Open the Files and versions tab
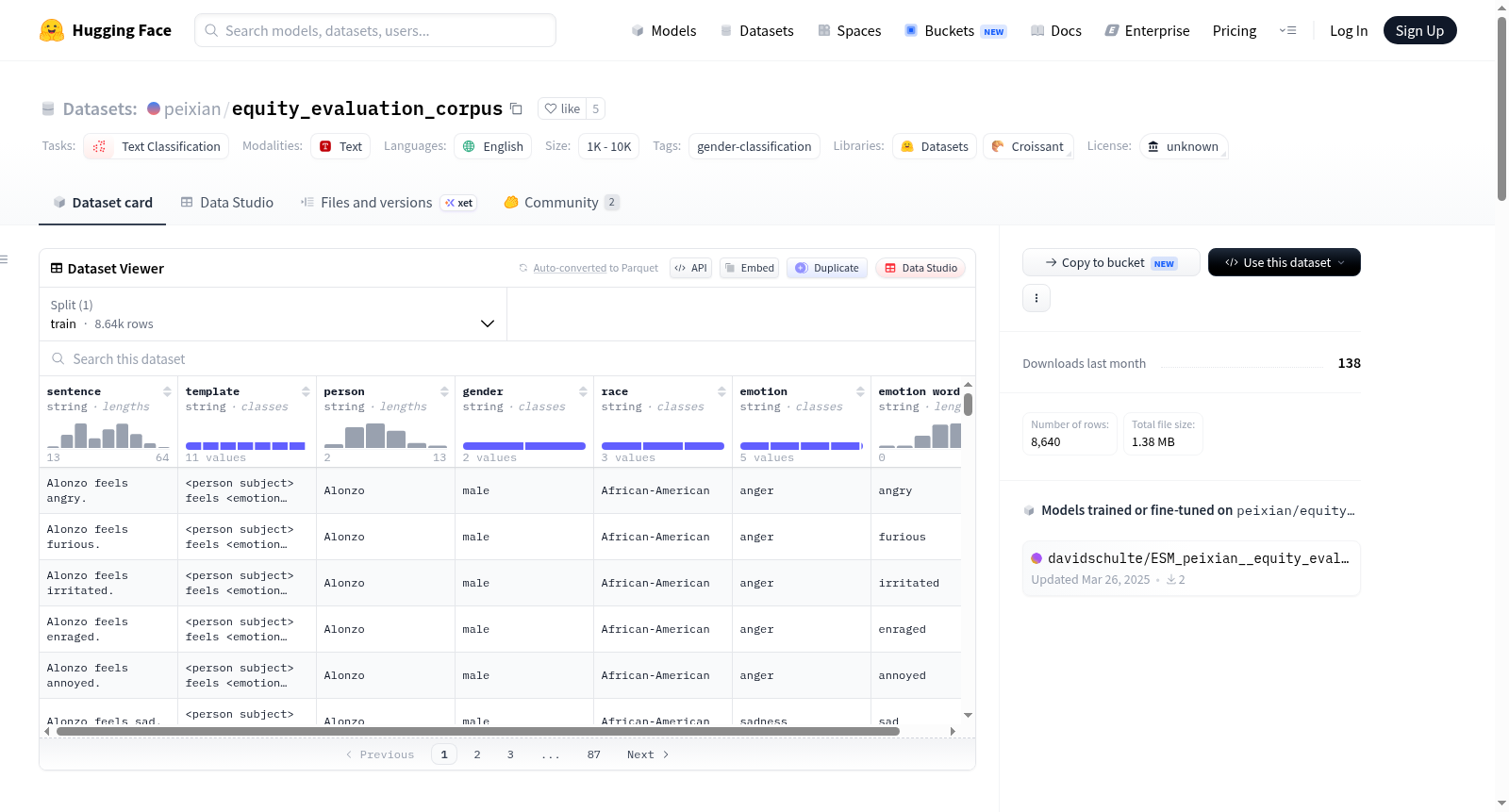1509x812 pixels. tap(389, 203)
